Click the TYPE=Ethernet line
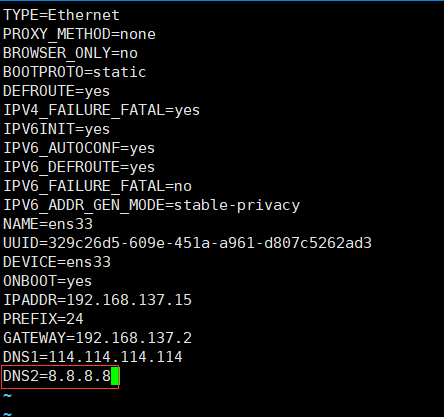Screen dimensions: 444x417 [x=61, y=15]
